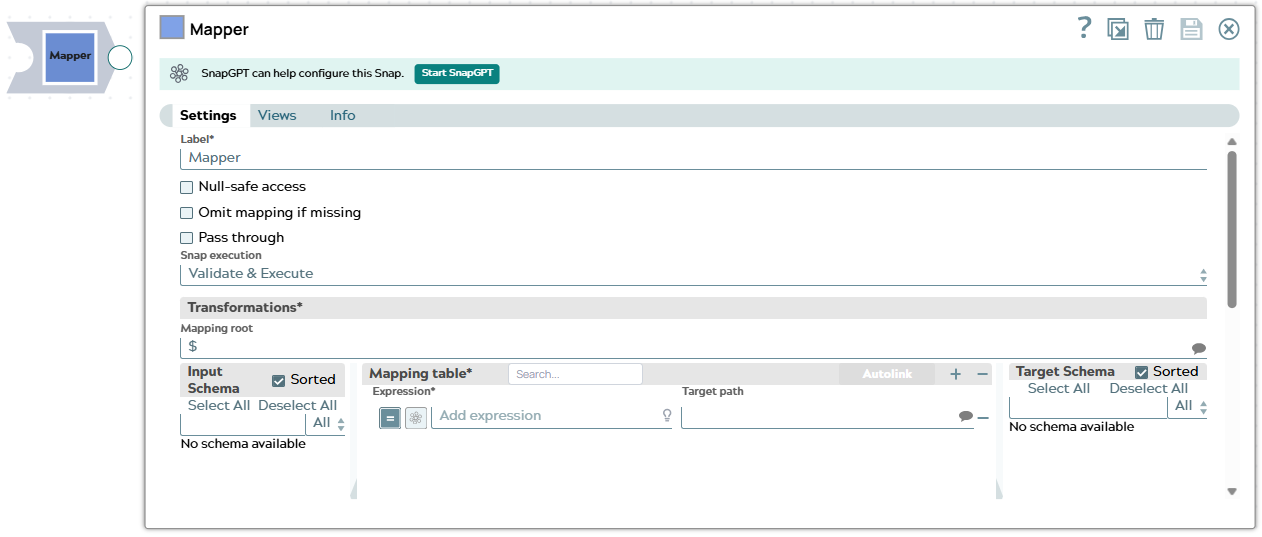Click the export/pop-out dialog icon
Screen dimensions: 1262x537
pos(1118,29)
